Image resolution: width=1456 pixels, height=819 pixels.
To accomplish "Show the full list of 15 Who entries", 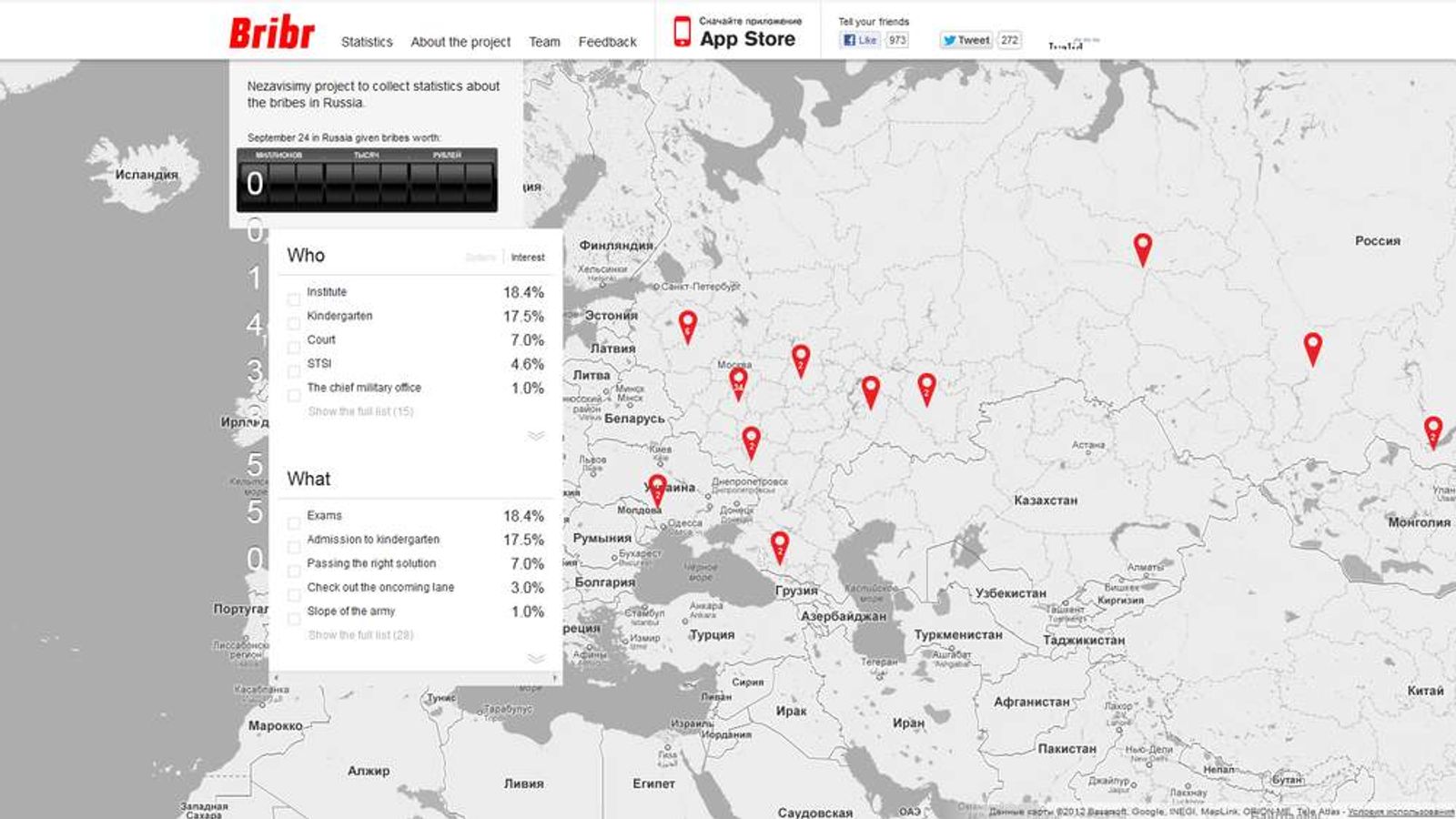I will click(360, 411).
